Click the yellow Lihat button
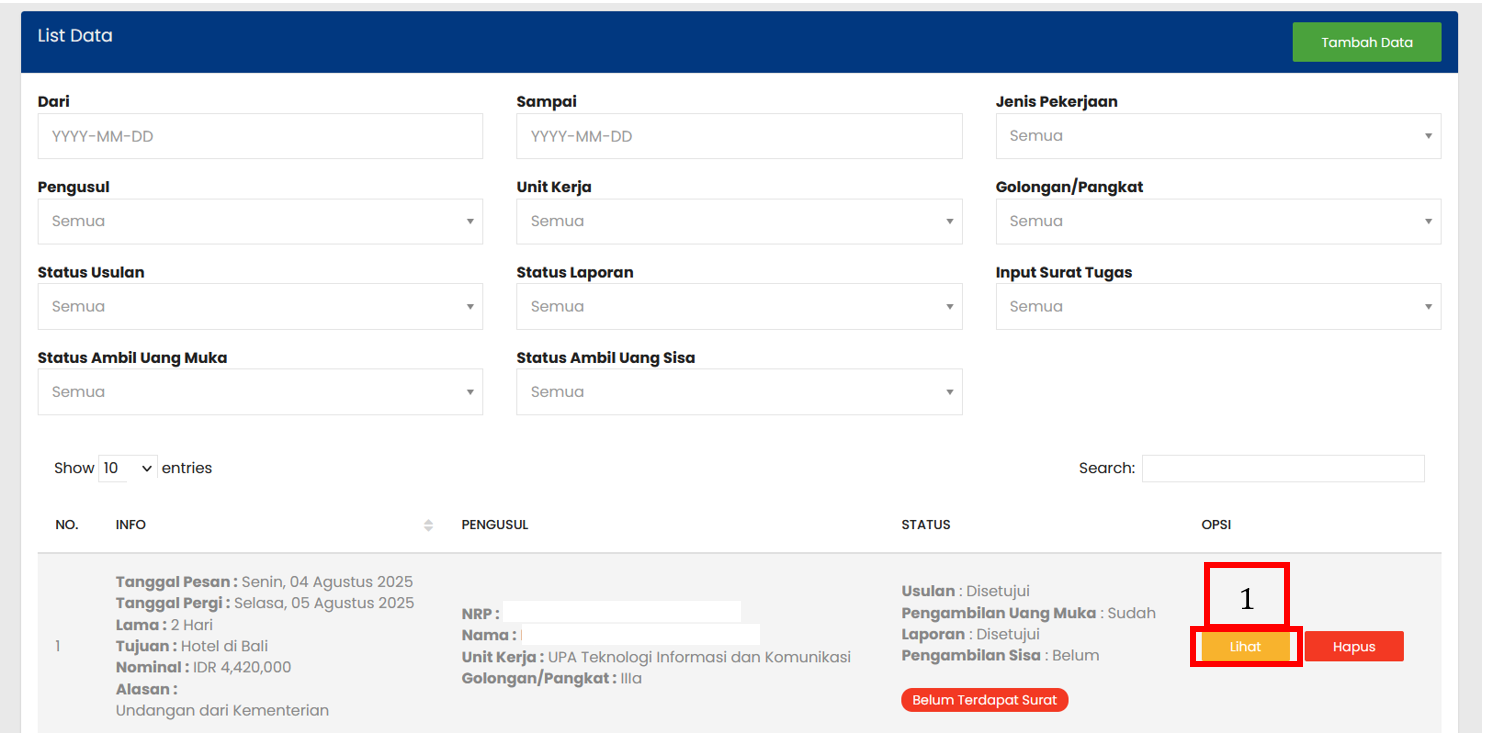 1245,647
